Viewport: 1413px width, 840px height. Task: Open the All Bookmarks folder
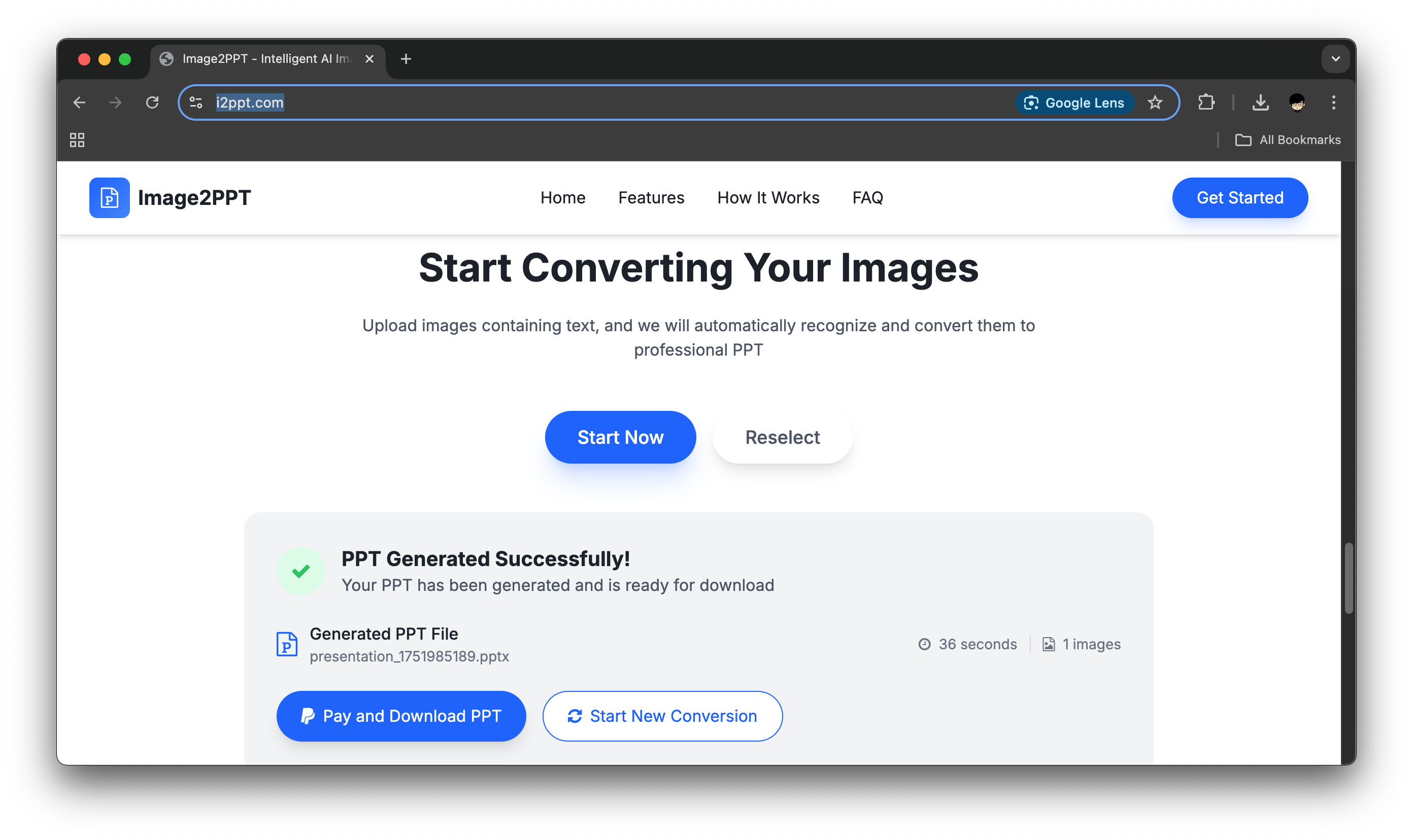pos(1288,140)
